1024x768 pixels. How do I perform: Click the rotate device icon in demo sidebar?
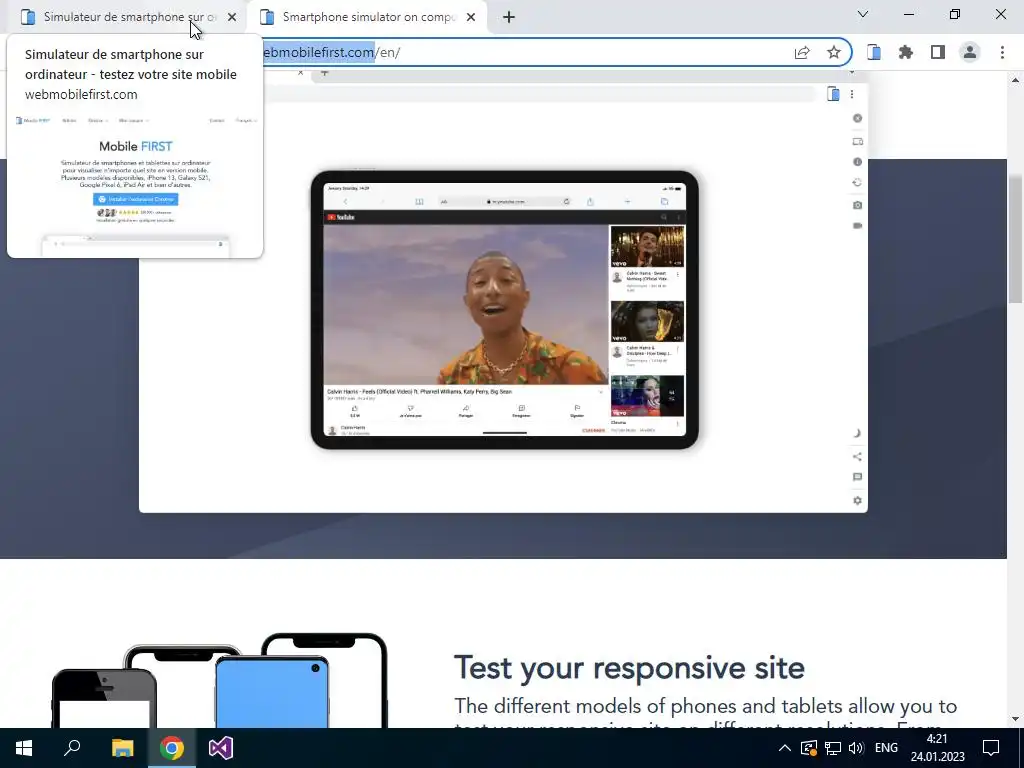click(857, 183)
